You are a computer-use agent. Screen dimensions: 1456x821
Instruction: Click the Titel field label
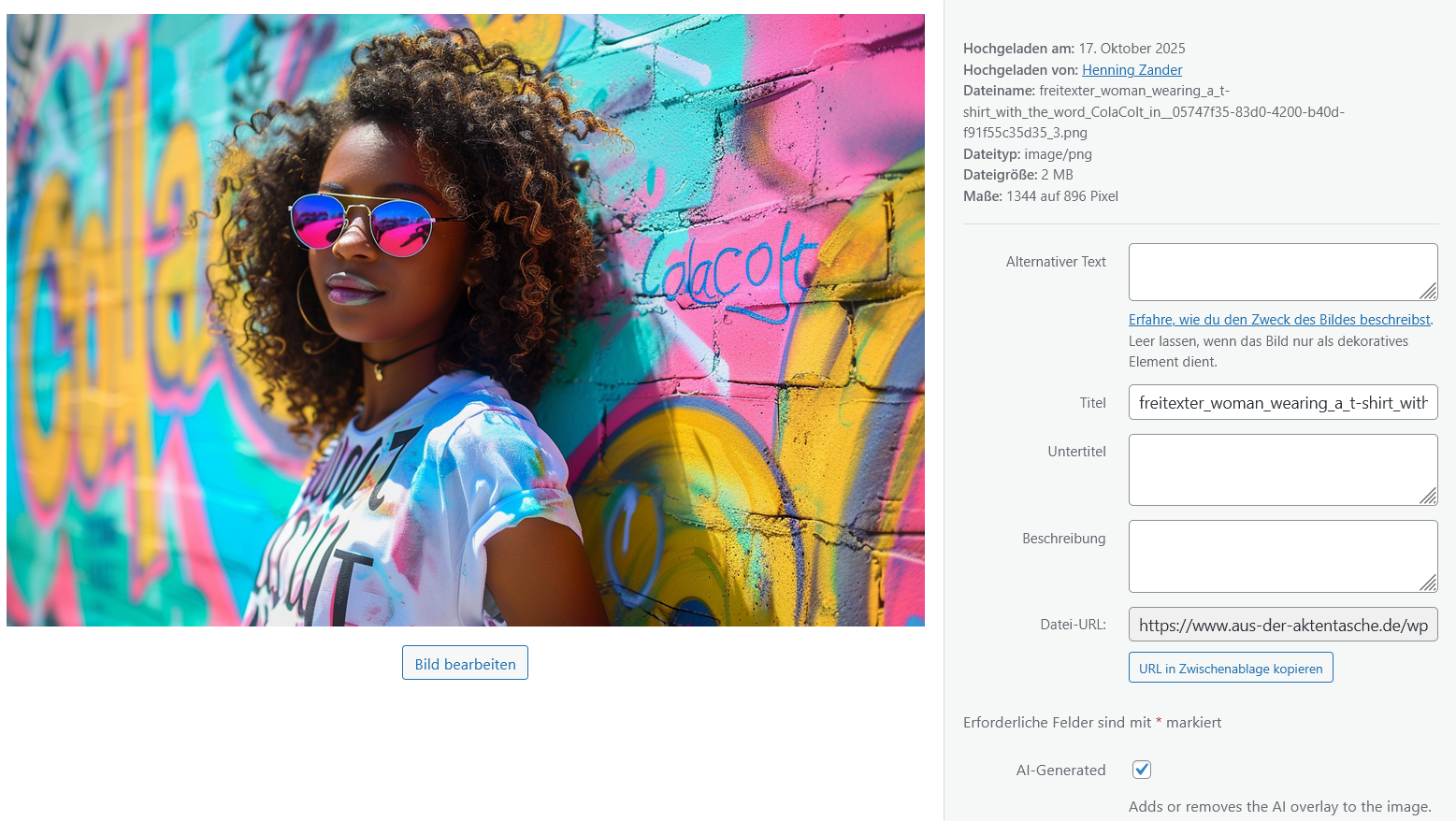point(1092,403)
